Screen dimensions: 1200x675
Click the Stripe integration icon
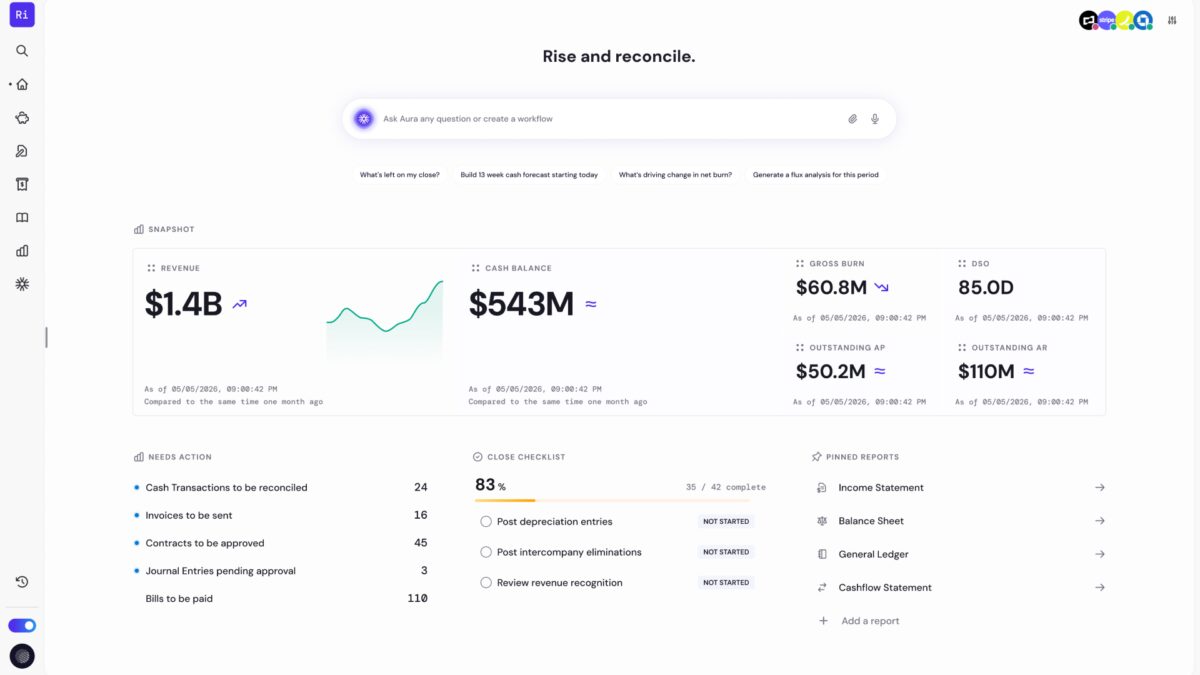tap(1107, 20)
